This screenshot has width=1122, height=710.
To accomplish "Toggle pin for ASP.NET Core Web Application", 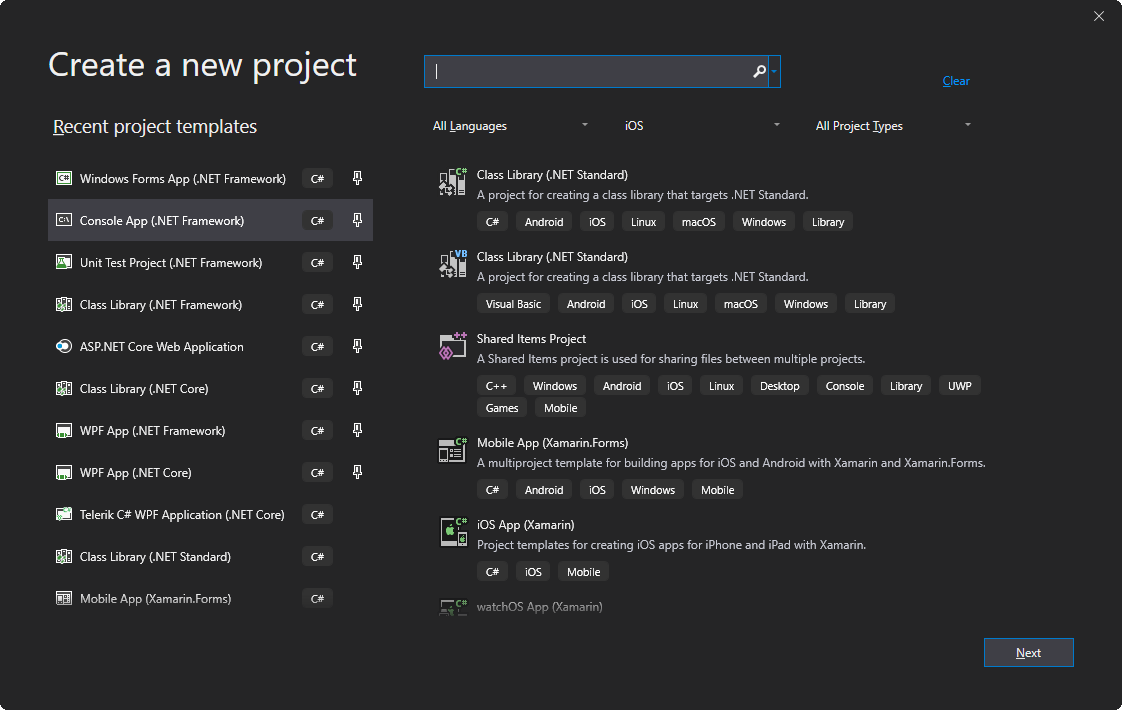I will coord(357,346).
